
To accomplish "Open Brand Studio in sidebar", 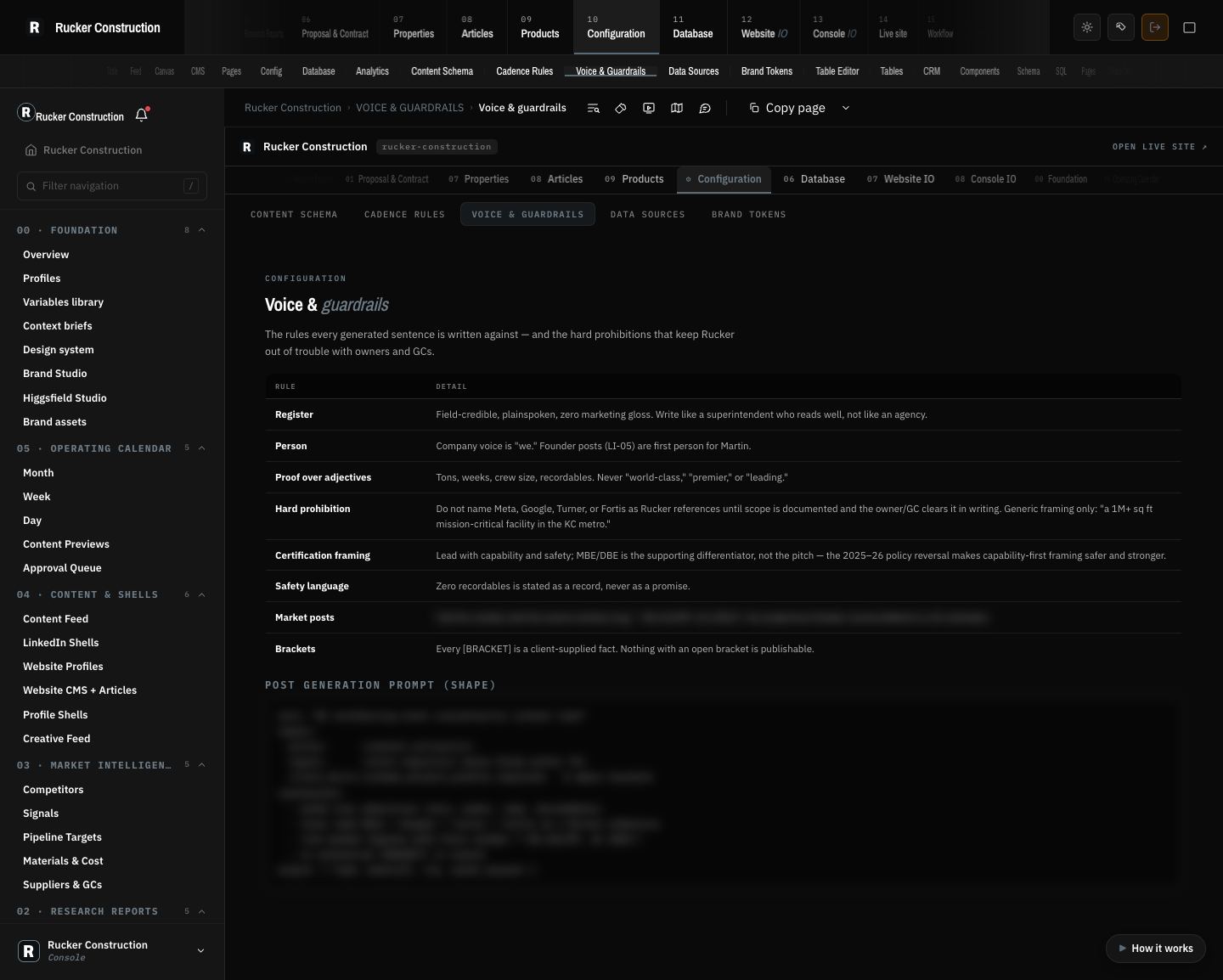I will point(54,374).
